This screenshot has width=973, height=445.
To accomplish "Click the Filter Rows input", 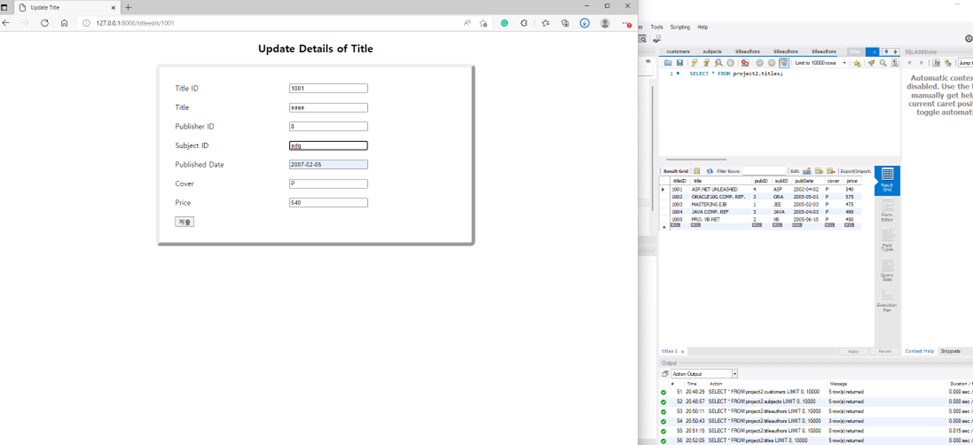I will (x=764, y=171).
